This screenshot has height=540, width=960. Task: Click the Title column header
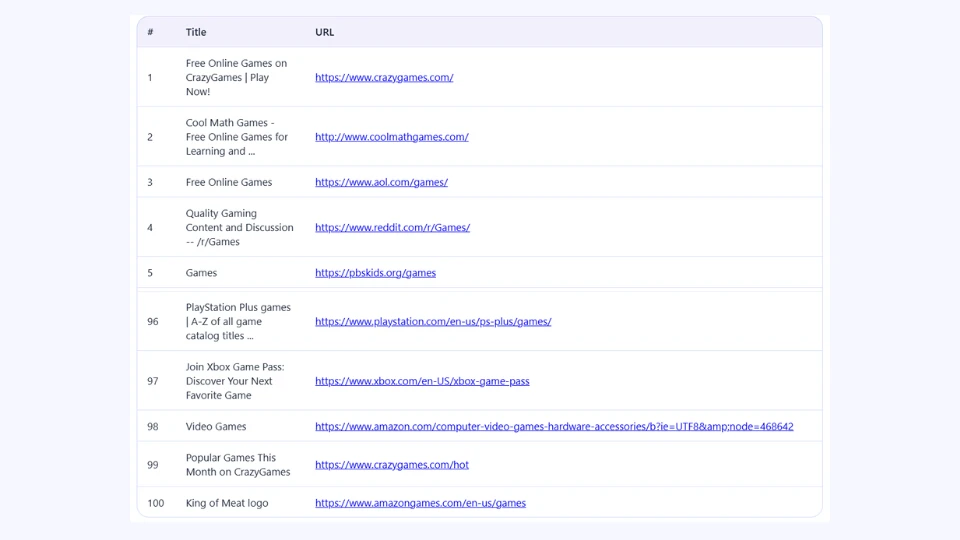[x=196, y=32]
